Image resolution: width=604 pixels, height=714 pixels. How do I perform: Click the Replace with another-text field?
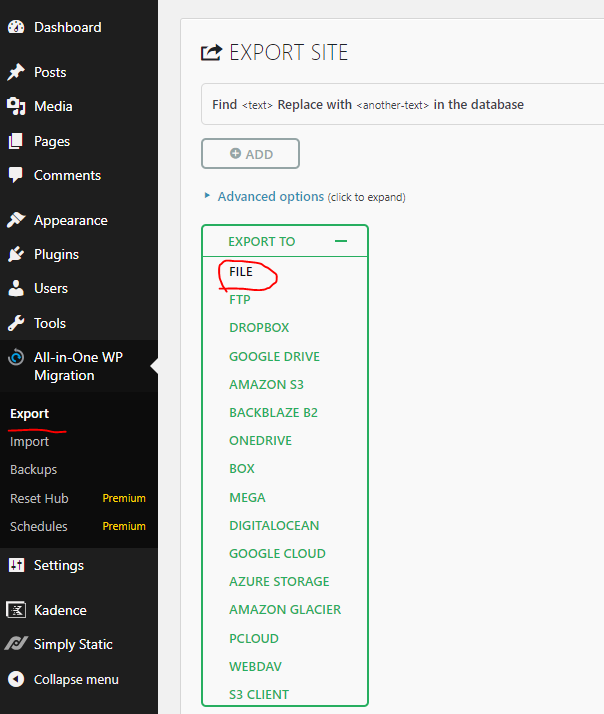[x=393, y=105]
